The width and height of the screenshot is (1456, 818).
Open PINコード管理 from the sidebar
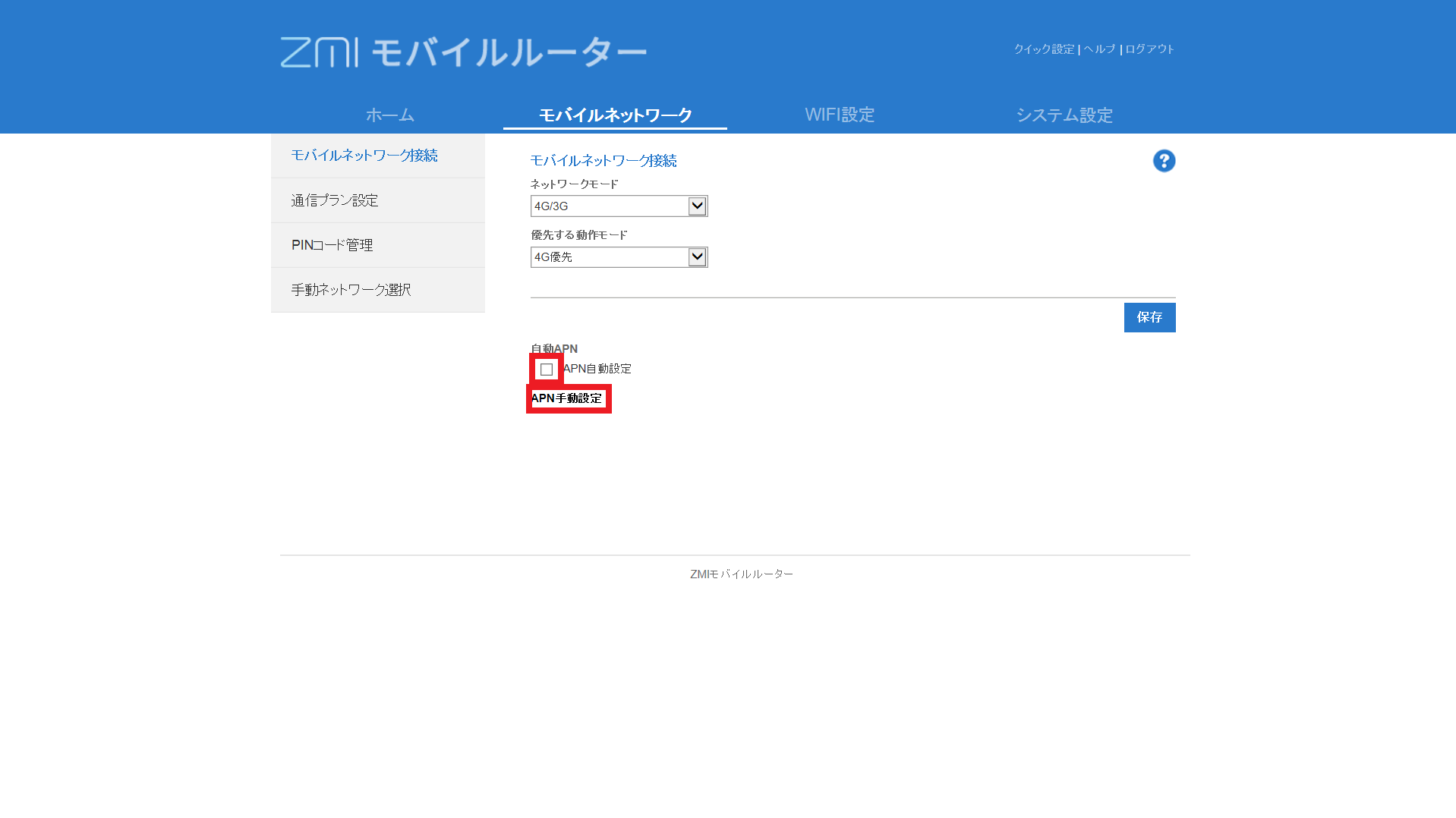332,244
